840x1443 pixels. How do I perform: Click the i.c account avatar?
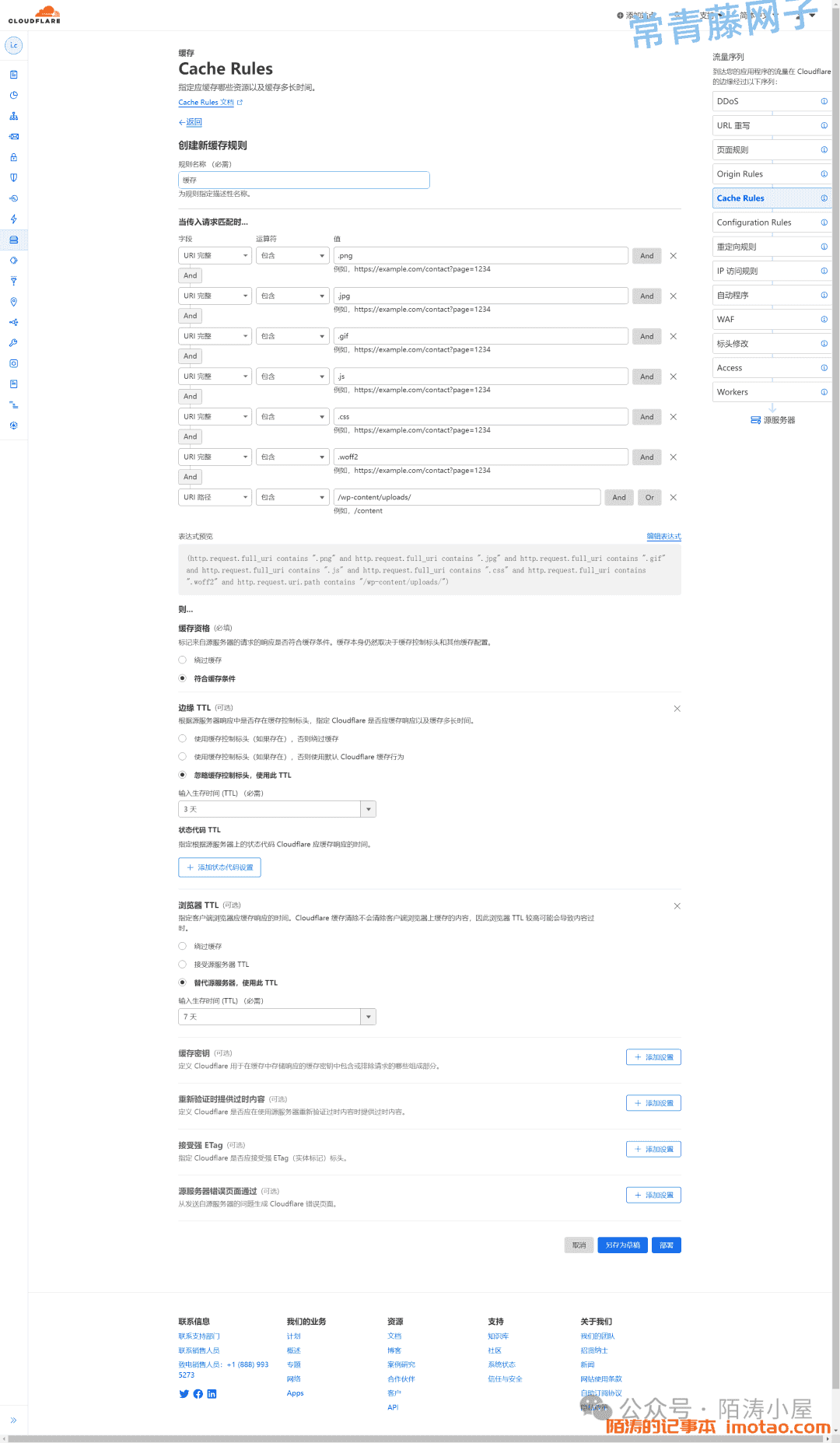(13, 46)
